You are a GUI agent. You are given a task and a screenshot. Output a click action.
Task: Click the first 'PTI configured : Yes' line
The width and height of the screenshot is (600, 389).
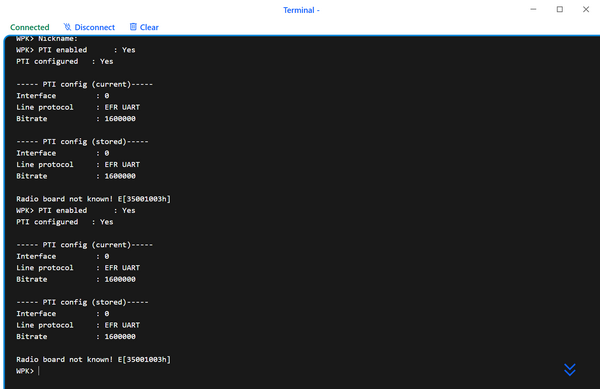coord(65,61)
